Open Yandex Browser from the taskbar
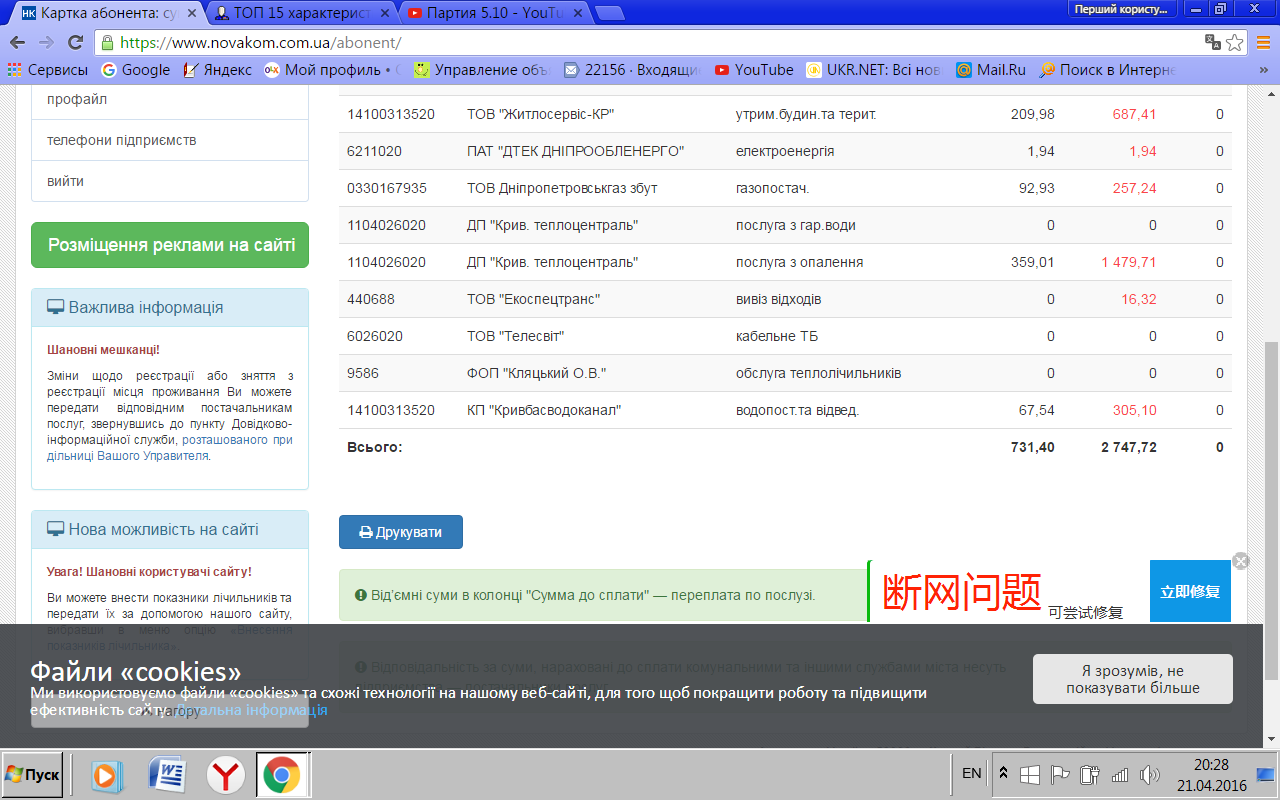Screen dimensions: 1280x800 (x=226, y=775)
